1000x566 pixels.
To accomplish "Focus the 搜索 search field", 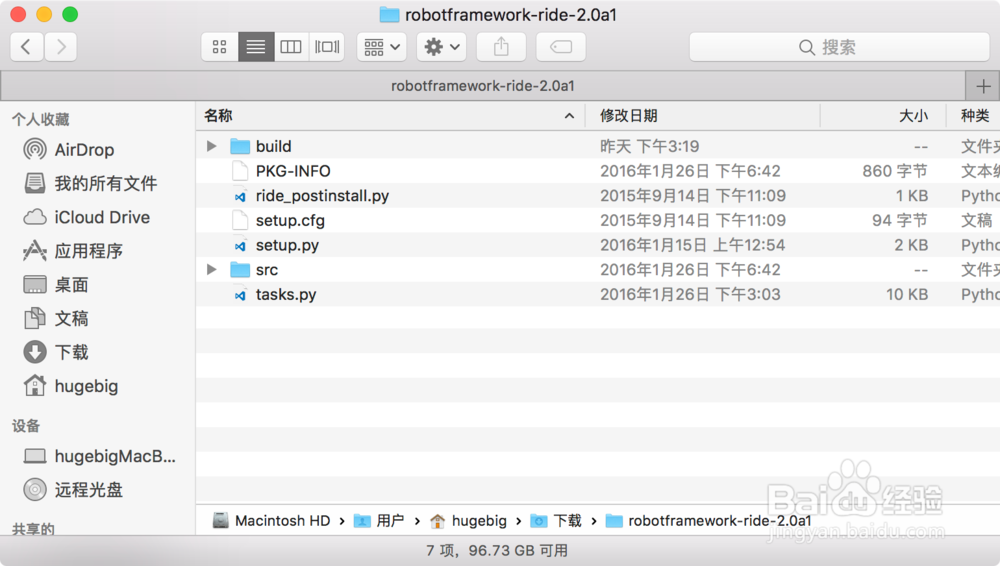I will pos(839,47).
